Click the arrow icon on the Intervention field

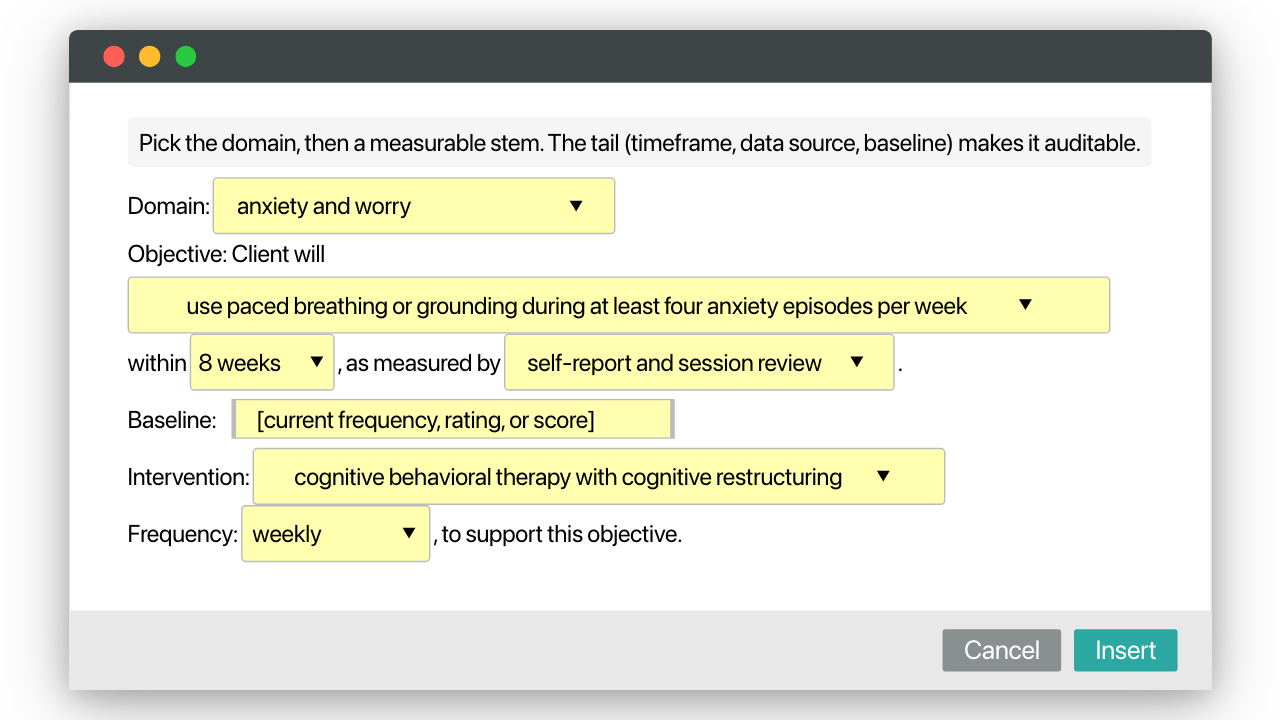883,476
